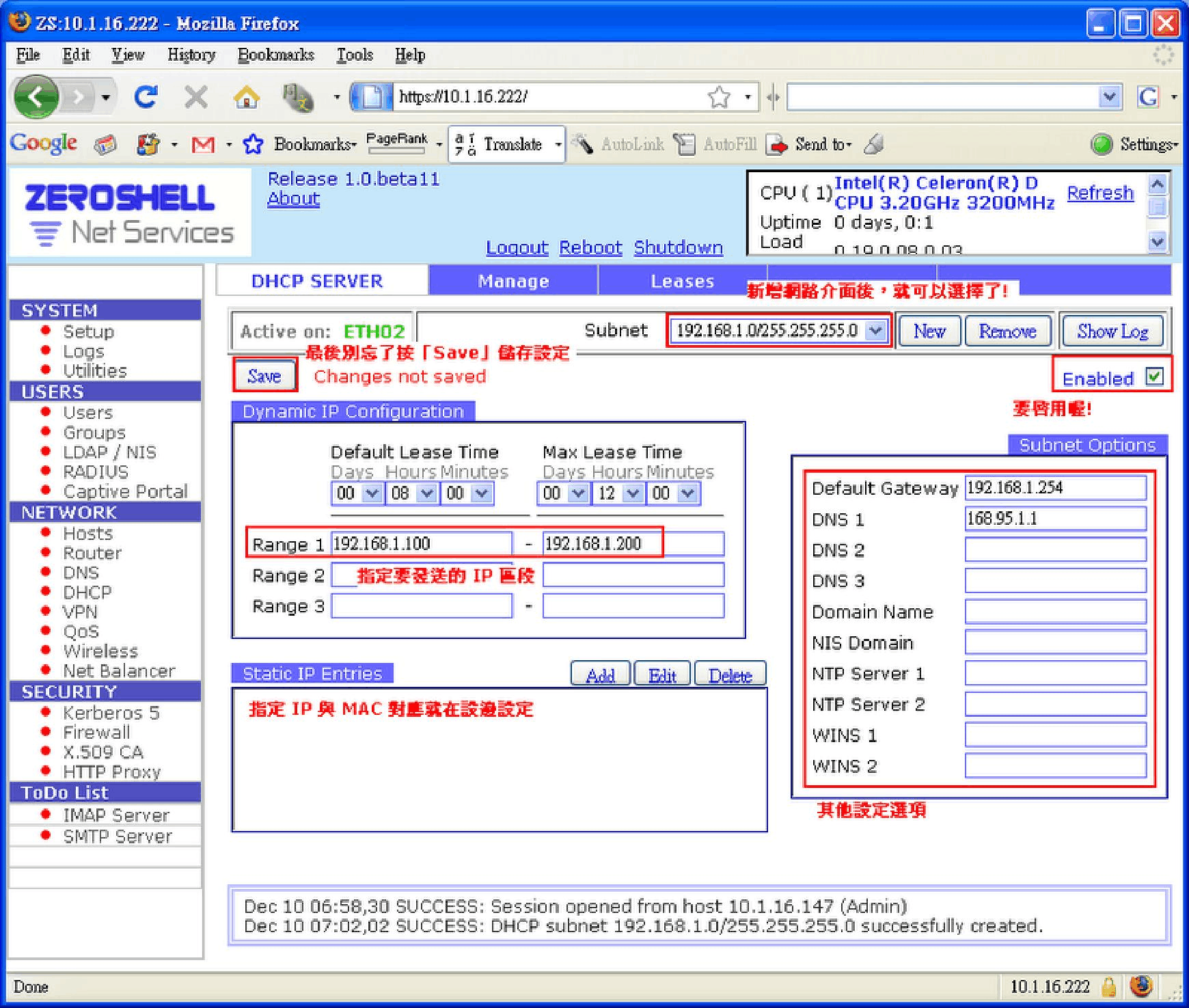
Task: Click the Domain Name input field
Action: pos(1056,612)
